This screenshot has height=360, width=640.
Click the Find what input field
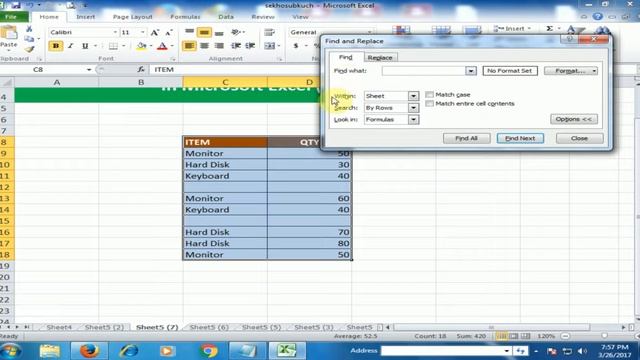[424, 71]
